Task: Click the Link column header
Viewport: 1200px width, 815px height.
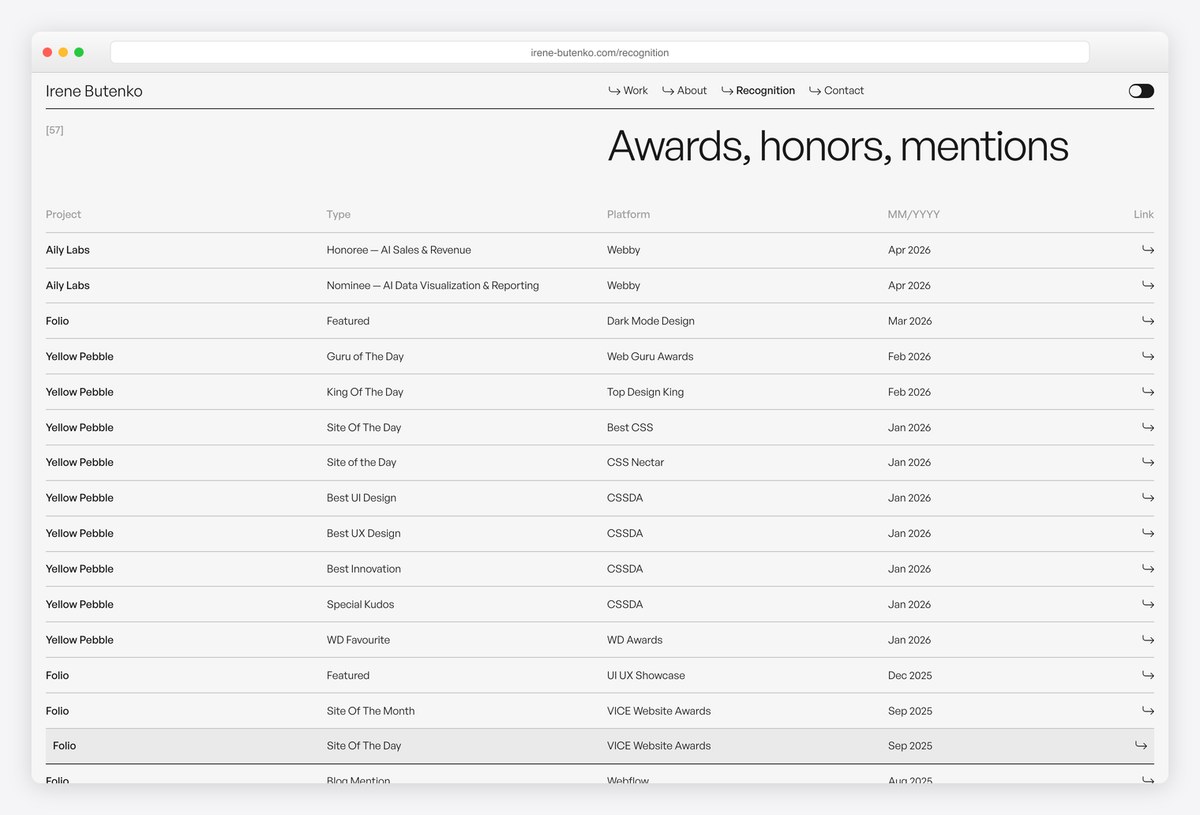Action: (1144, 215)
